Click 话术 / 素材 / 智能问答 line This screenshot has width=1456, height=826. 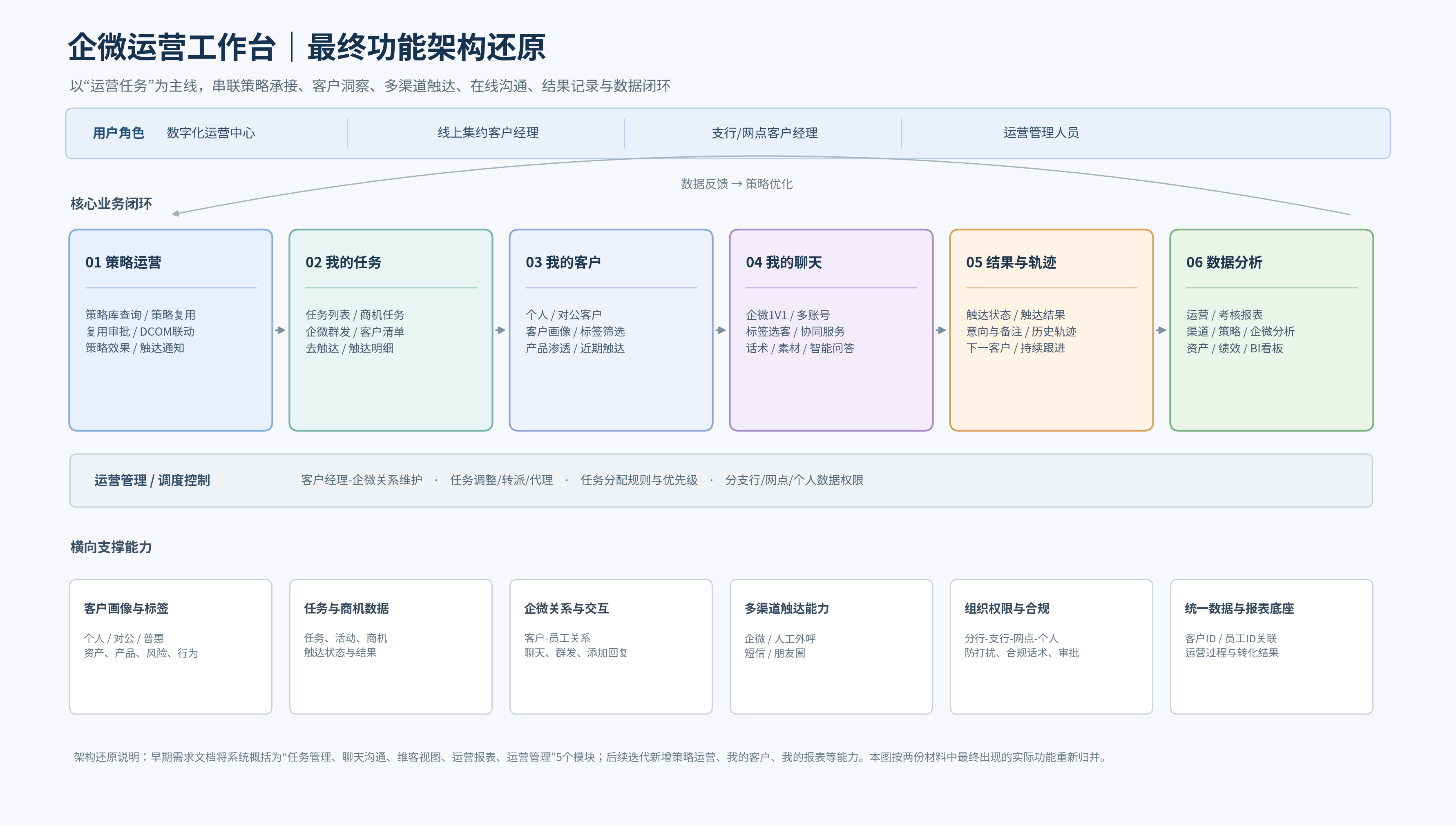click(800, 348)
